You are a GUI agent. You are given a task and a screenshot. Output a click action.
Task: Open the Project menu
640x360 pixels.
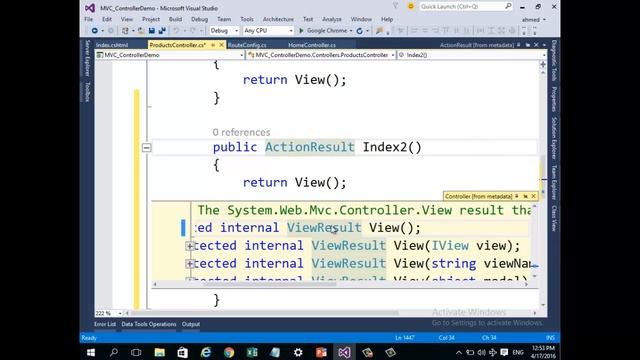click(x=151, y=19)
